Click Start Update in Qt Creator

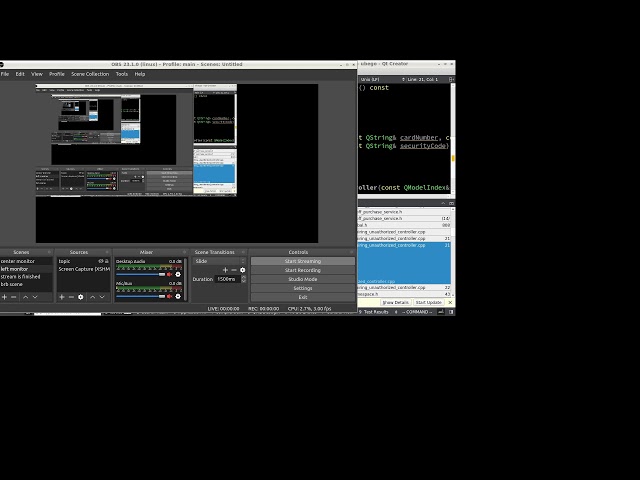[429, 302]
